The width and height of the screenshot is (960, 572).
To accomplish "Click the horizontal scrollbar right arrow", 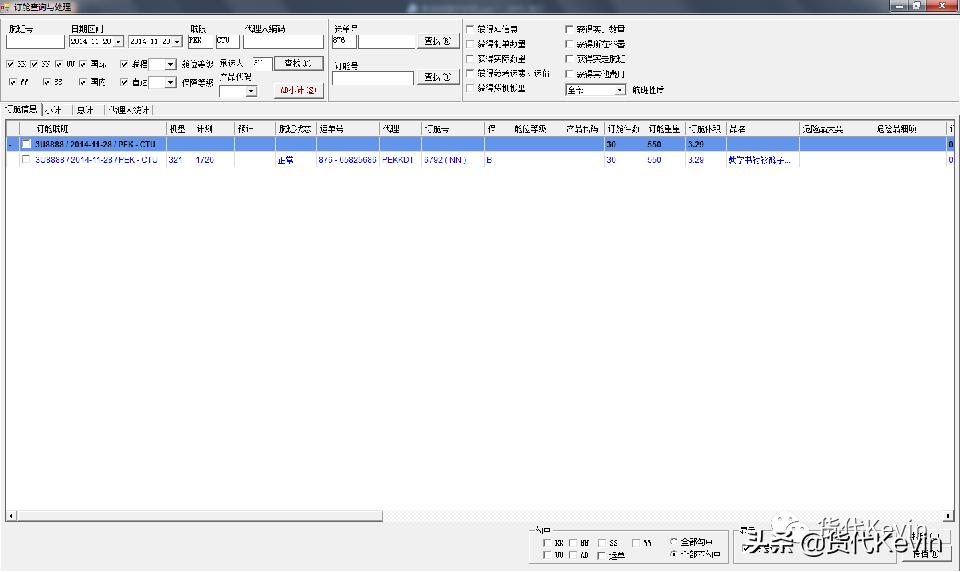I will tap(948, 516).
